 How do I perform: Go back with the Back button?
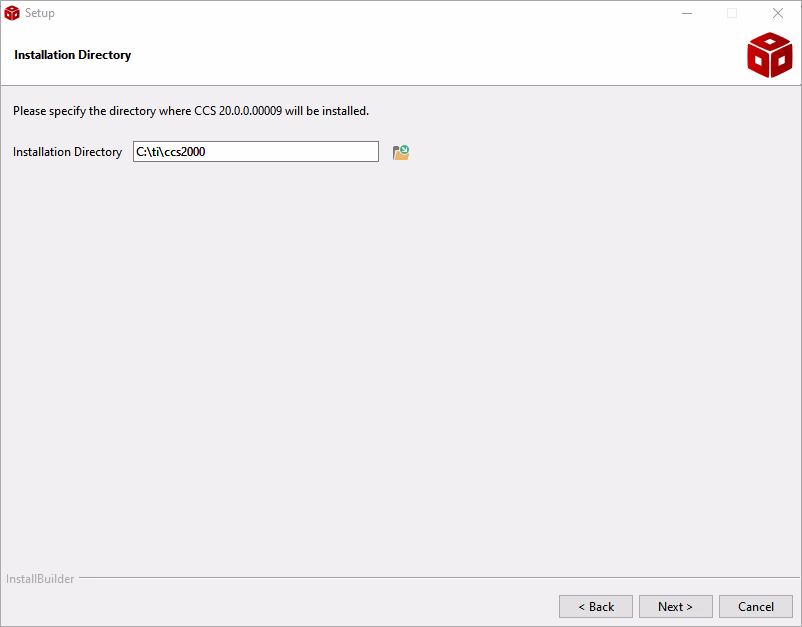[x=596, y=606]
